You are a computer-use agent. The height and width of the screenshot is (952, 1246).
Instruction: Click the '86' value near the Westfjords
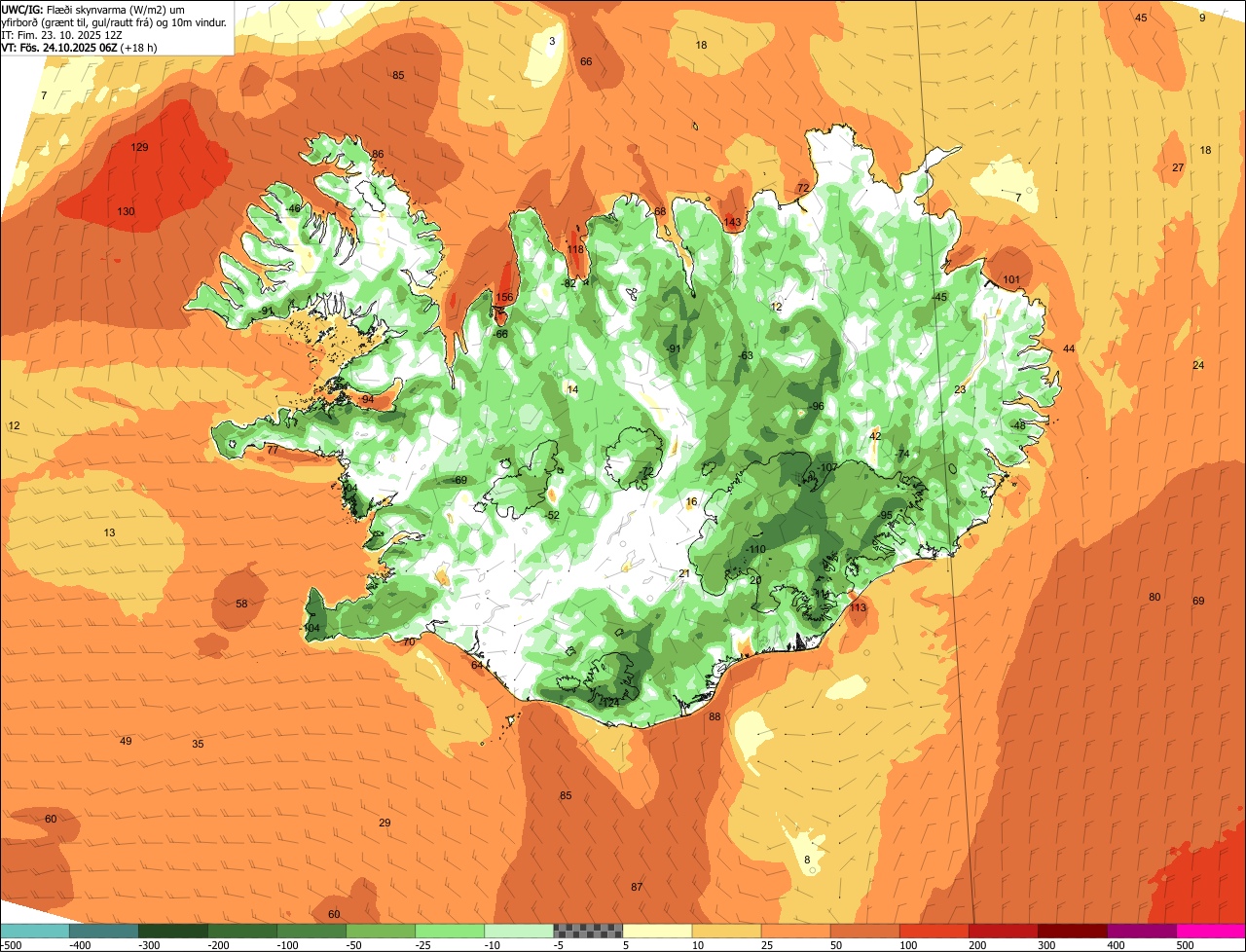378,155
